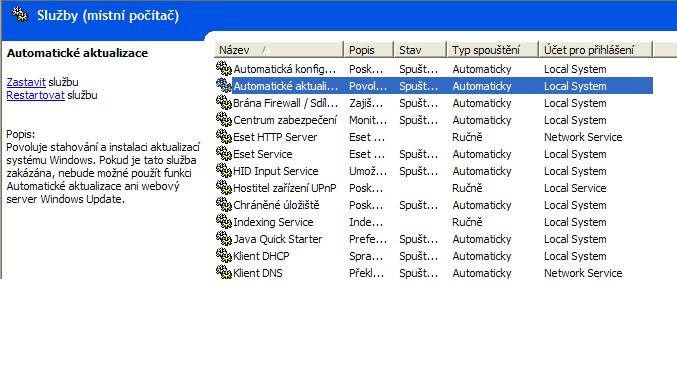Select the Indexing Service gear icon
Screen dimensions: 677x384
click(224, 222)
